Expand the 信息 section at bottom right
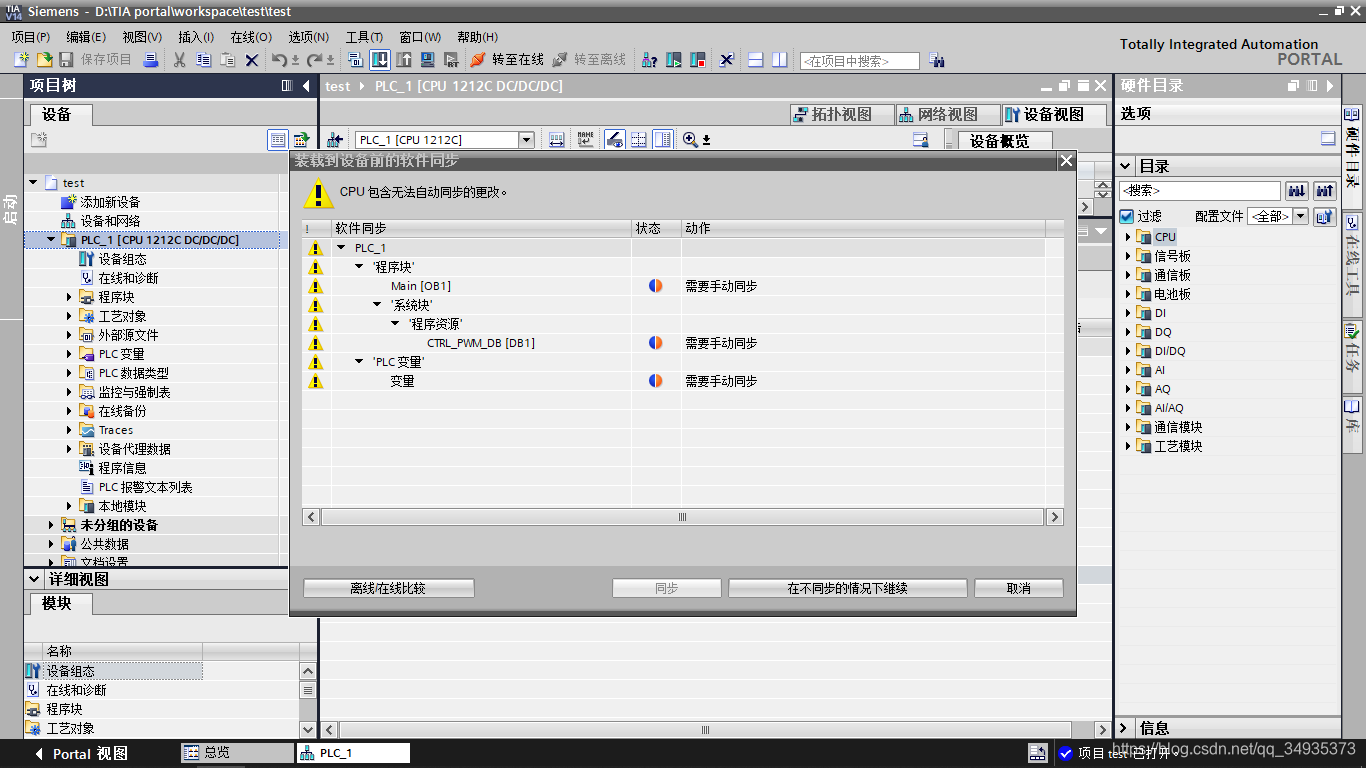The height and width of the screenshot is (768, 1366). [x=1125, y=728]
